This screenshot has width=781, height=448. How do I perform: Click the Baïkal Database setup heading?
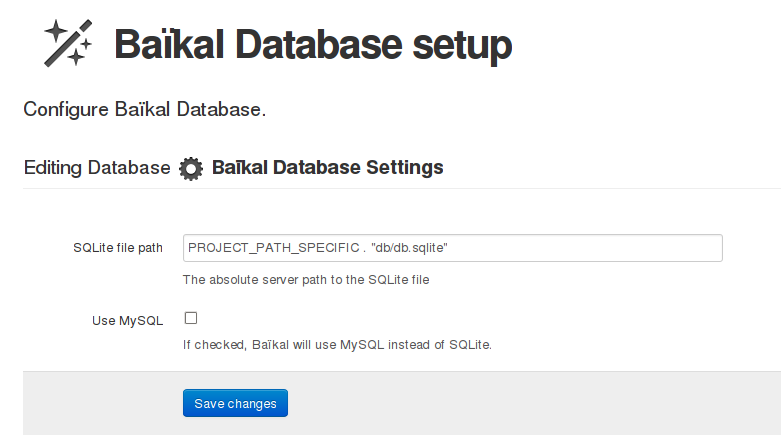click(313, 45)
